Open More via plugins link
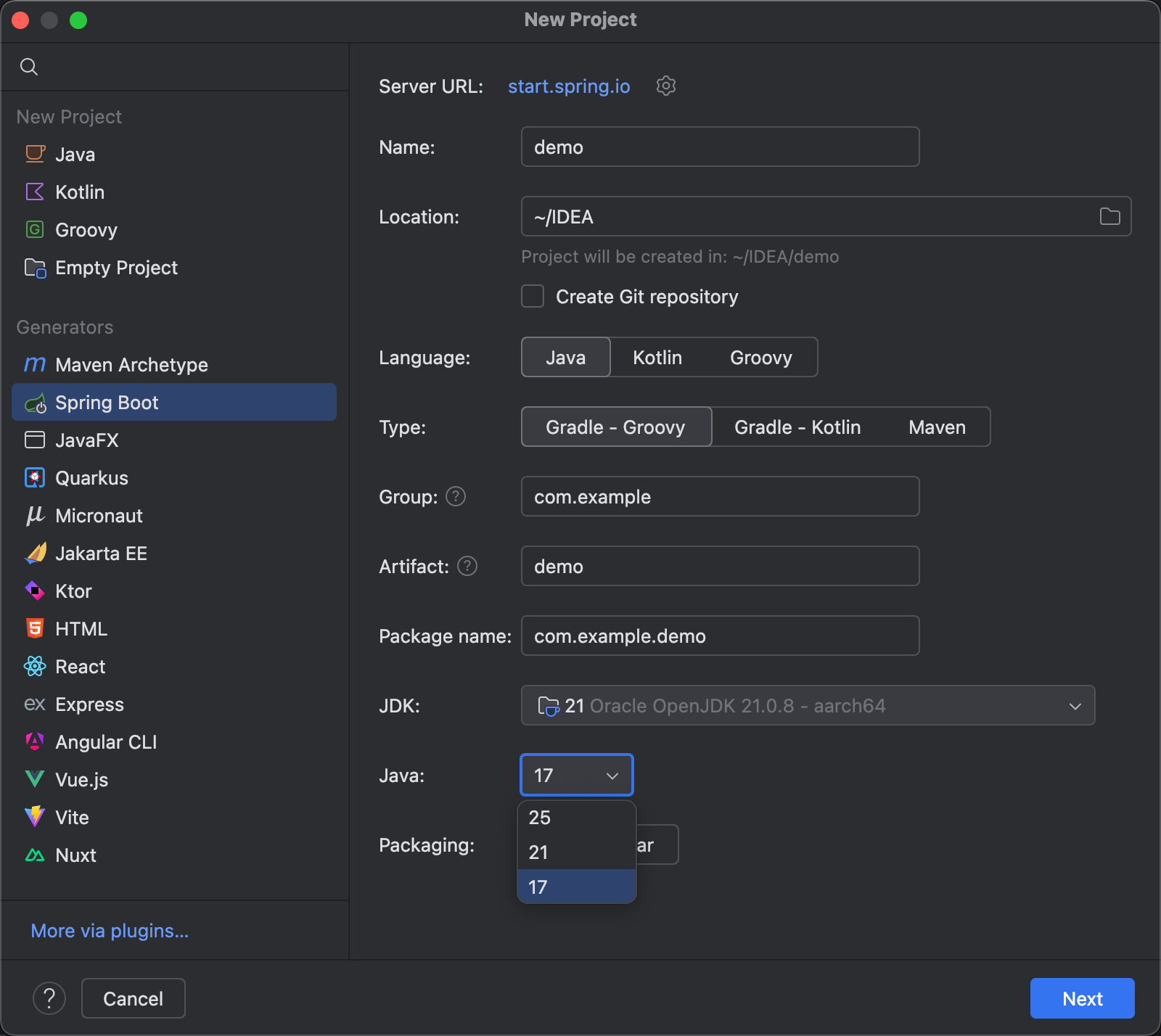 110,931
